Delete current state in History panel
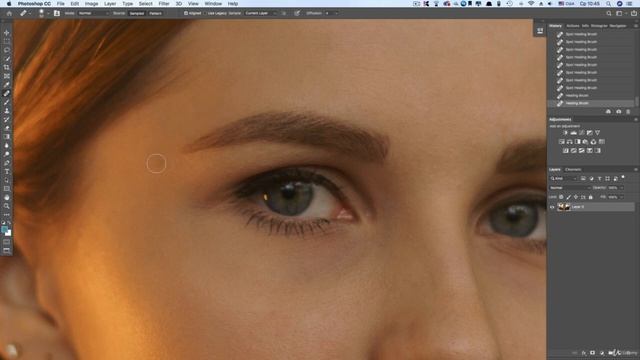This screenshot has width=640, height=360. tap(628, 111)
